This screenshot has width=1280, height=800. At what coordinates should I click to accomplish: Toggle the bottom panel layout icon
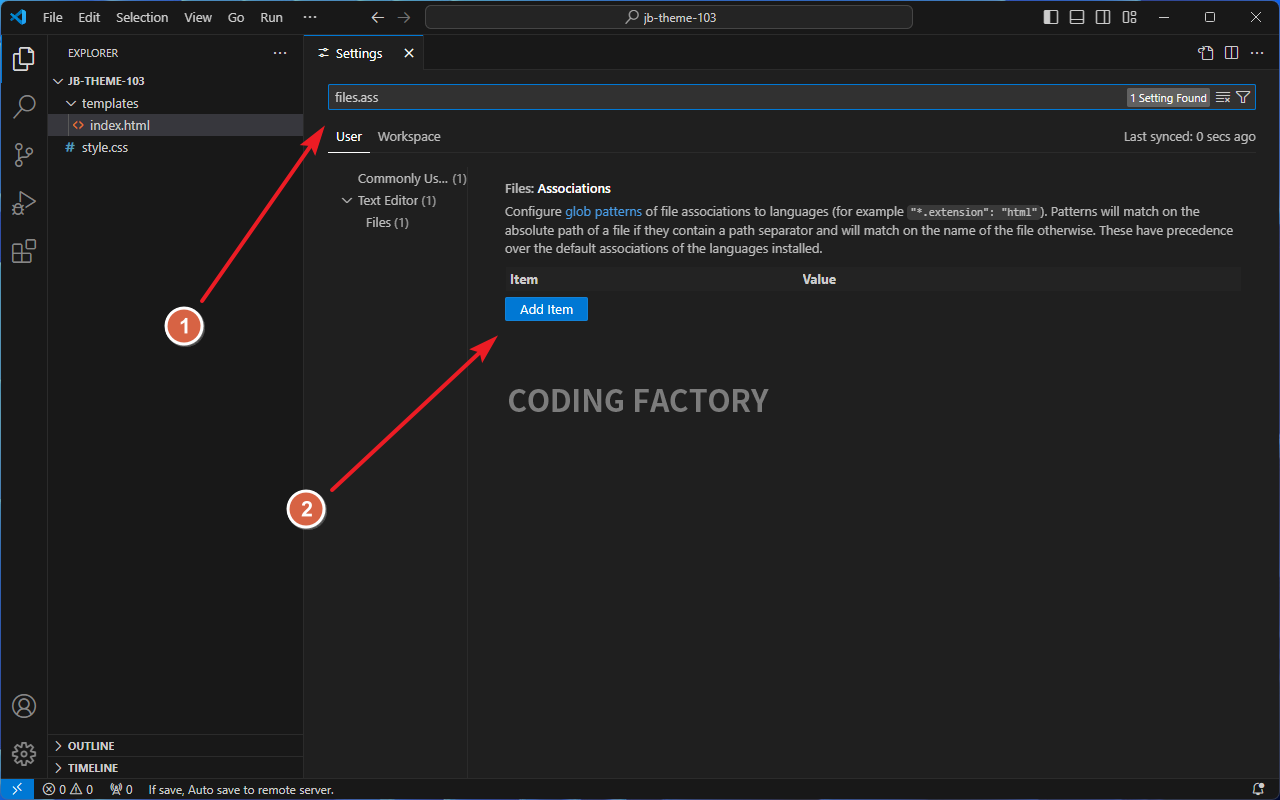(x=1077, y=17)
